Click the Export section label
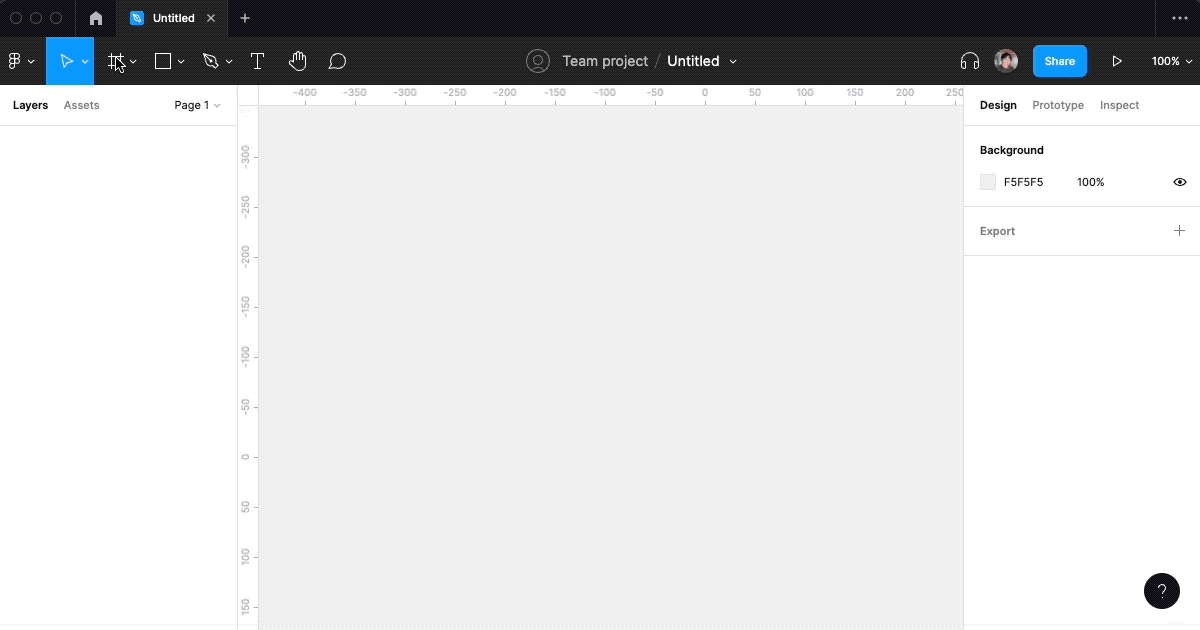 pos(997,231)
